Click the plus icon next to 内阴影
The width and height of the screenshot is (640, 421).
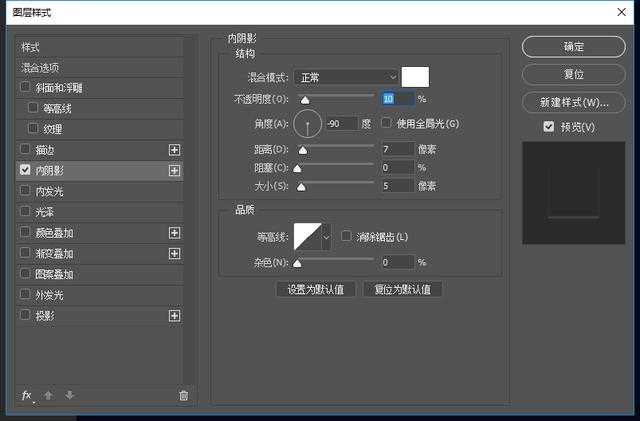[175, 171]
